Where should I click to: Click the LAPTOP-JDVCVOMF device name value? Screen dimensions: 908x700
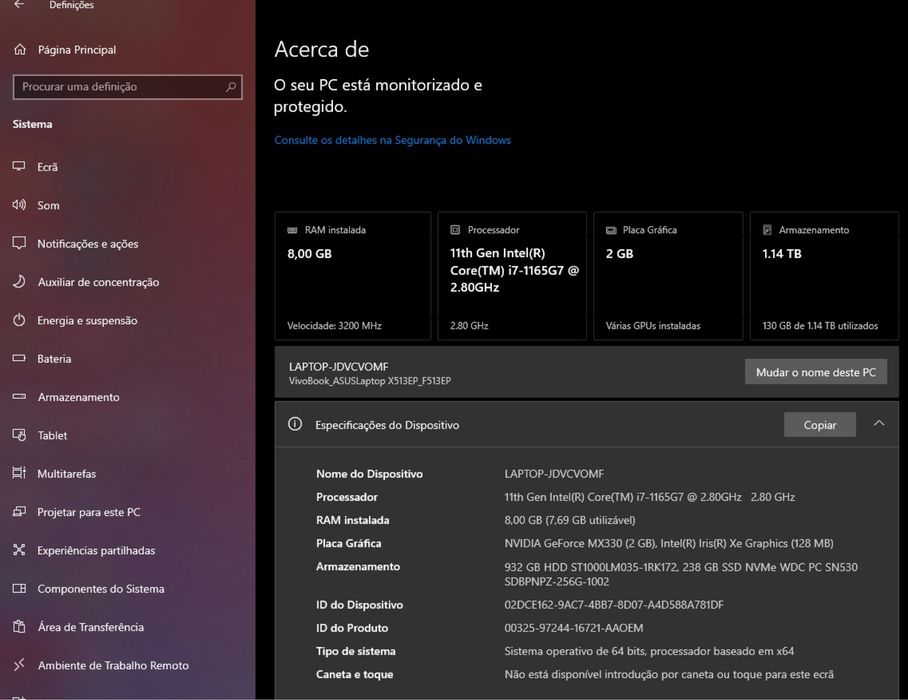tap(554, 474)
